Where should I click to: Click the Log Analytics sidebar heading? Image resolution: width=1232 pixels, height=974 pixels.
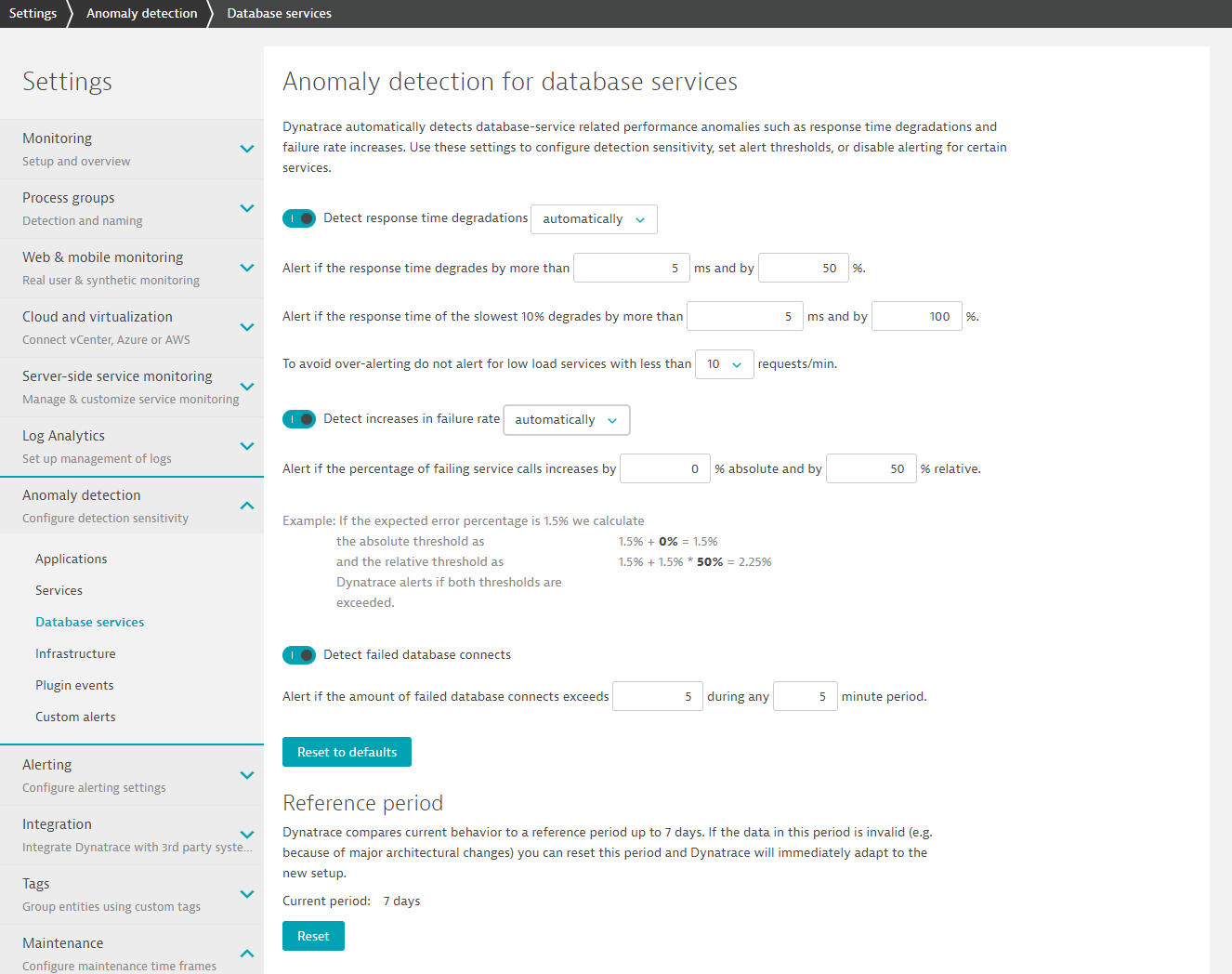click(x=64, y=436)
